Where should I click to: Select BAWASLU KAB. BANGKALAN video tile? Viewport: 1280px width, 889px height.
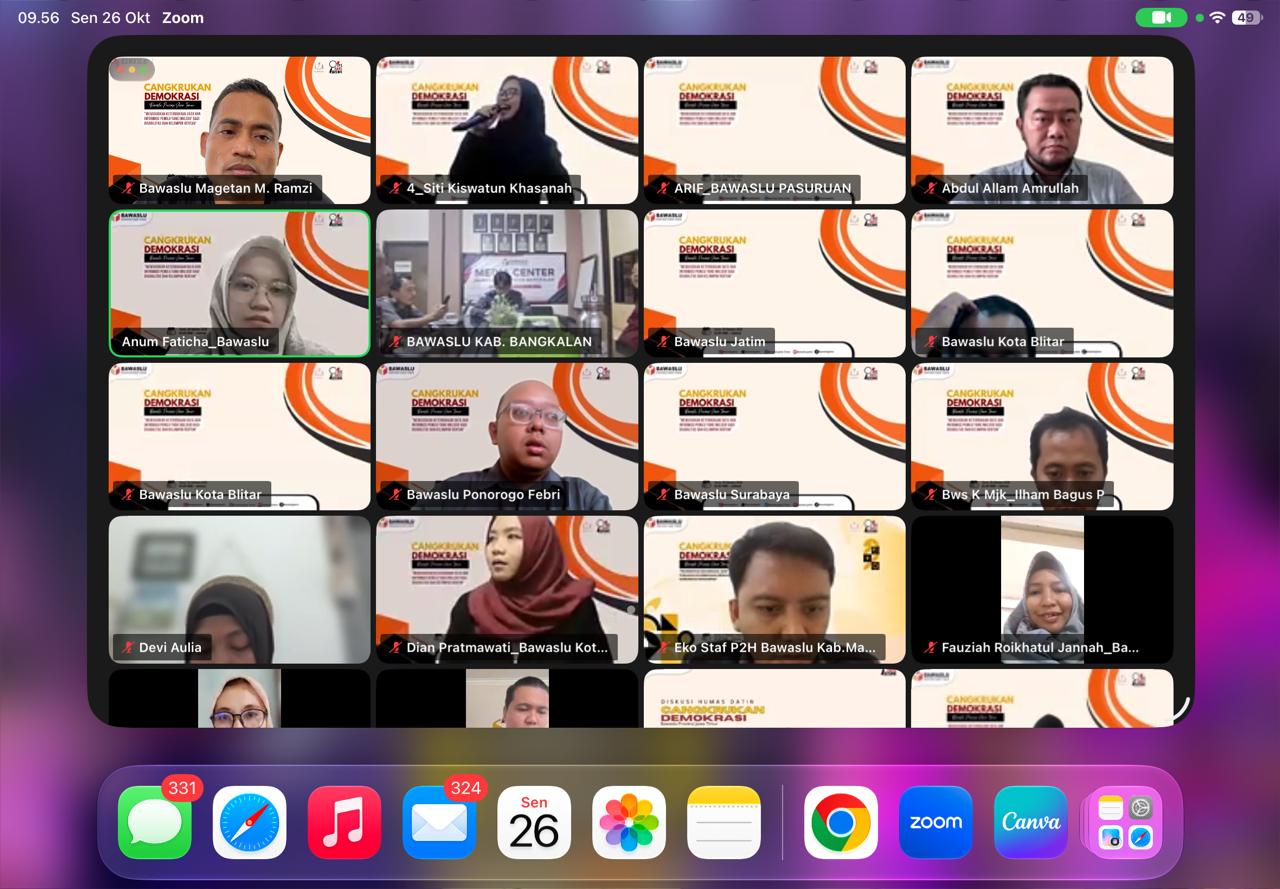click(x=507, y=283)
